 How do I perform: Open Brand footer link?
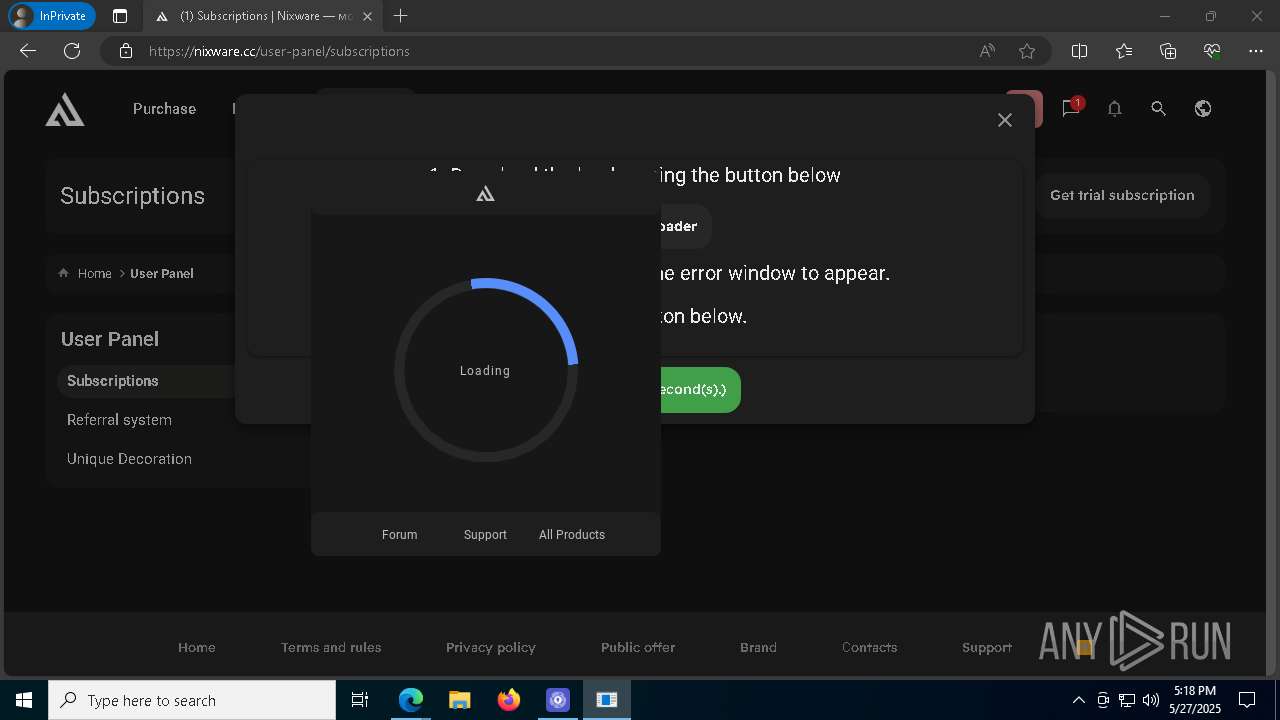coord(758,648)
